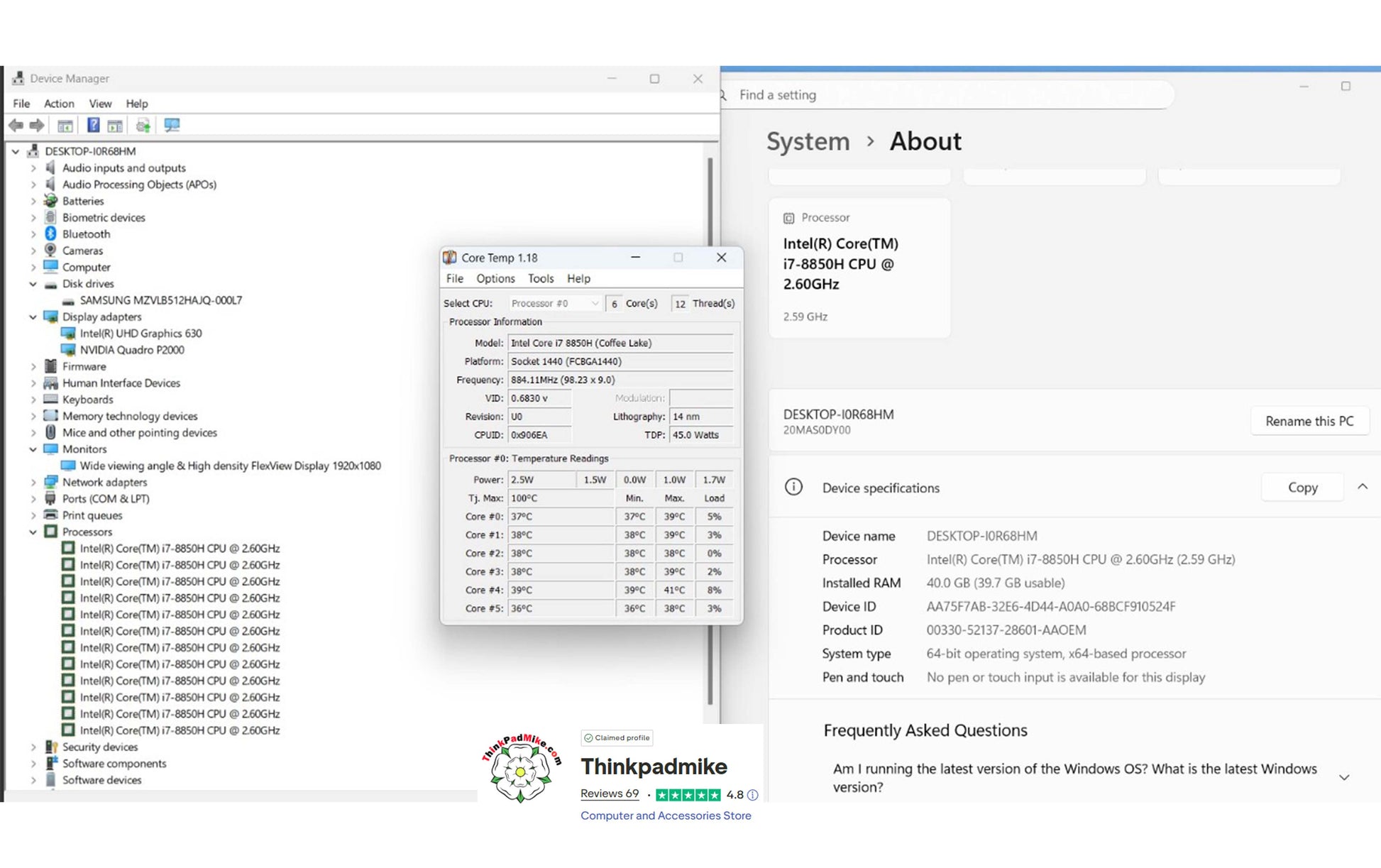Click Scan for hardware changes monitor icon

[172, 126]
